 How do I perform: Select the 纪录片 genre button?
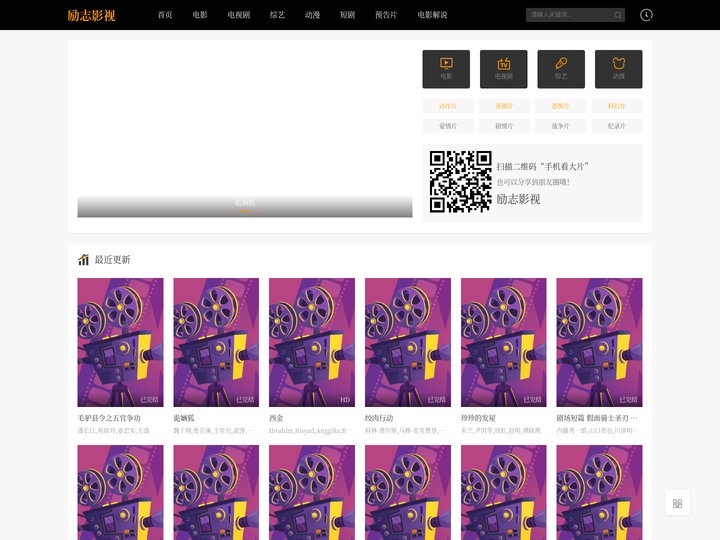pos(617,126)
